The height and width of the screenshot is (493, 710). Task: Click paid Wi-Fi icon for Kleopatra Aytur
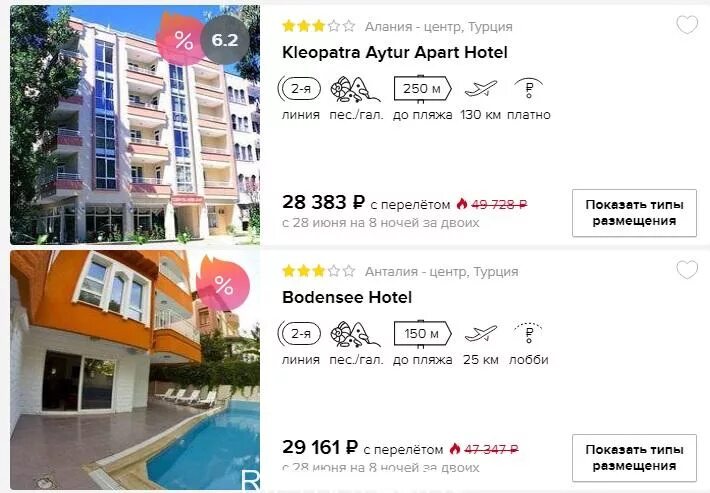click(528, 88)
